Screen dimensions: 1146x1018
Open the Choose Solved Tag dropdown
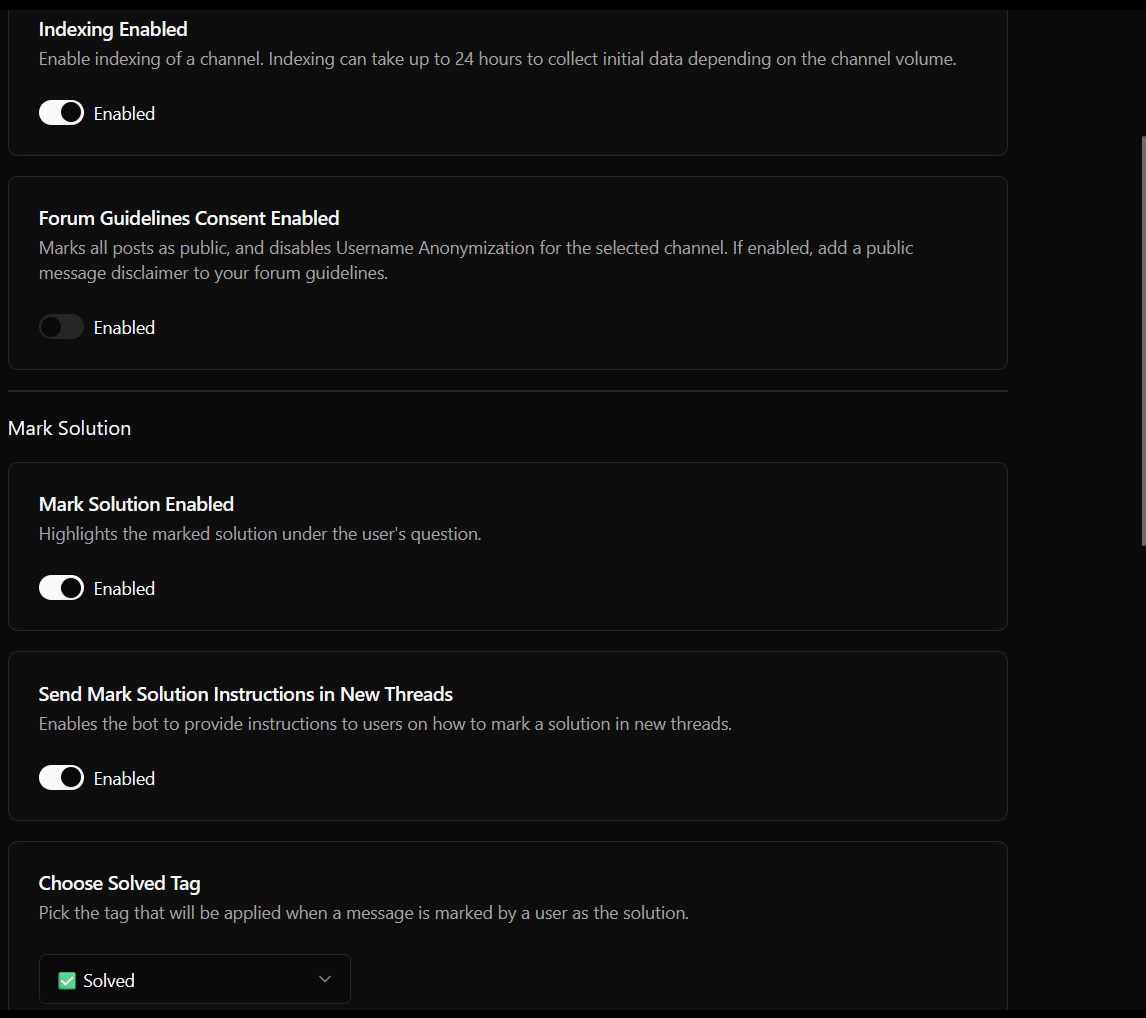194,980
